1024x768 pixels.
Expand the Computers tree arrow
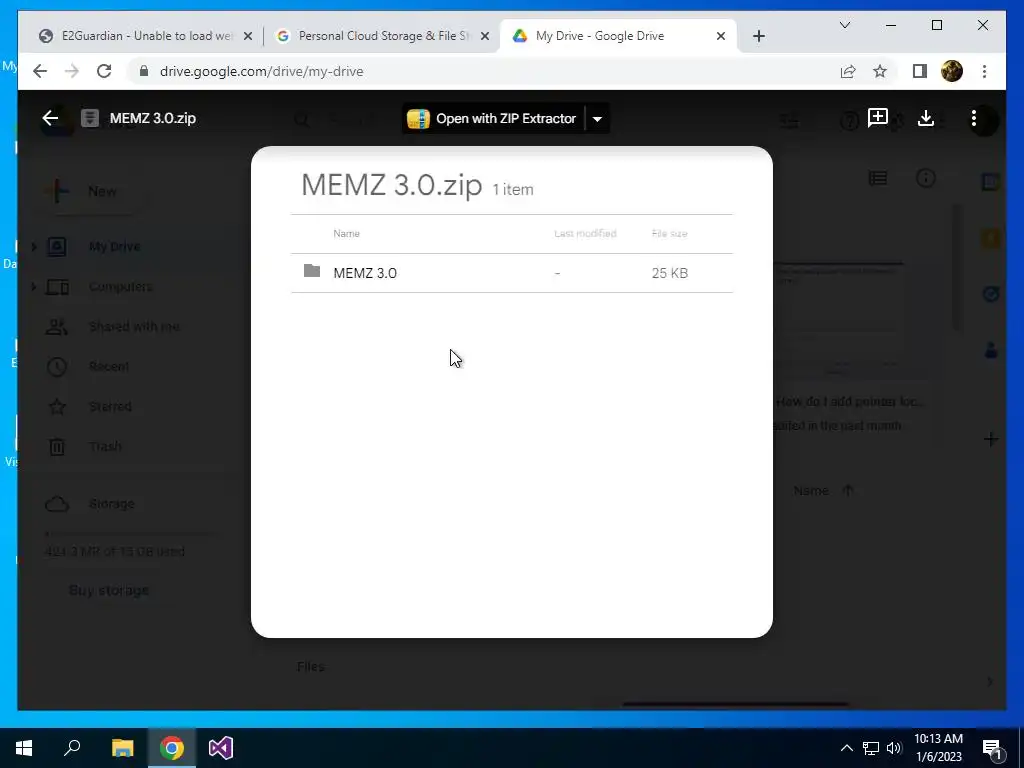tap(34, 287)
